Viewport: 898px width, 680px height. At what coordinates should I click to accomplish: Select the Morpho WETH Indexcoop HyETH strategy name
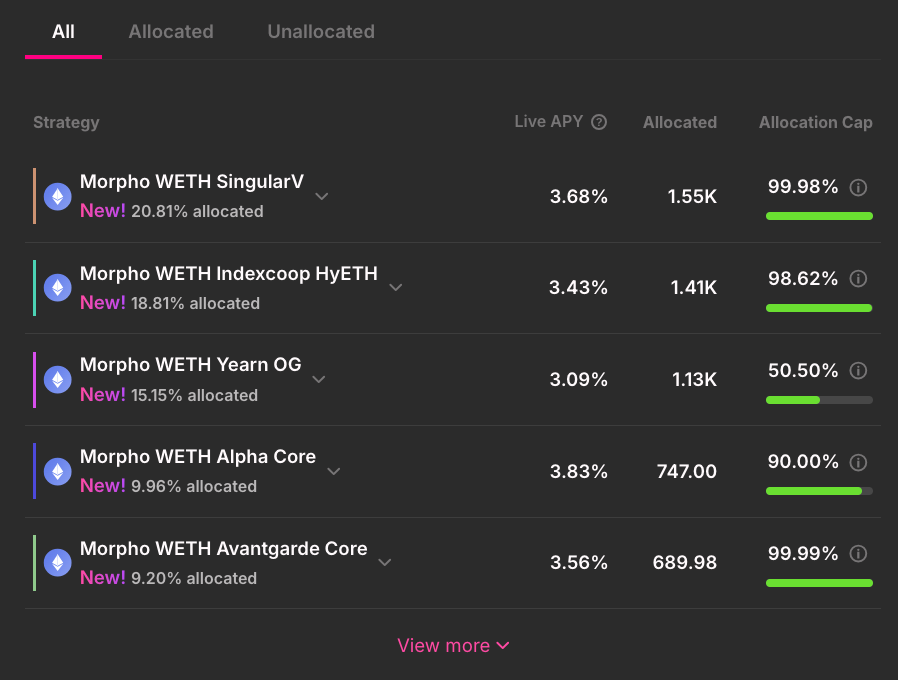pyautogui.click(x=229, y=274)
